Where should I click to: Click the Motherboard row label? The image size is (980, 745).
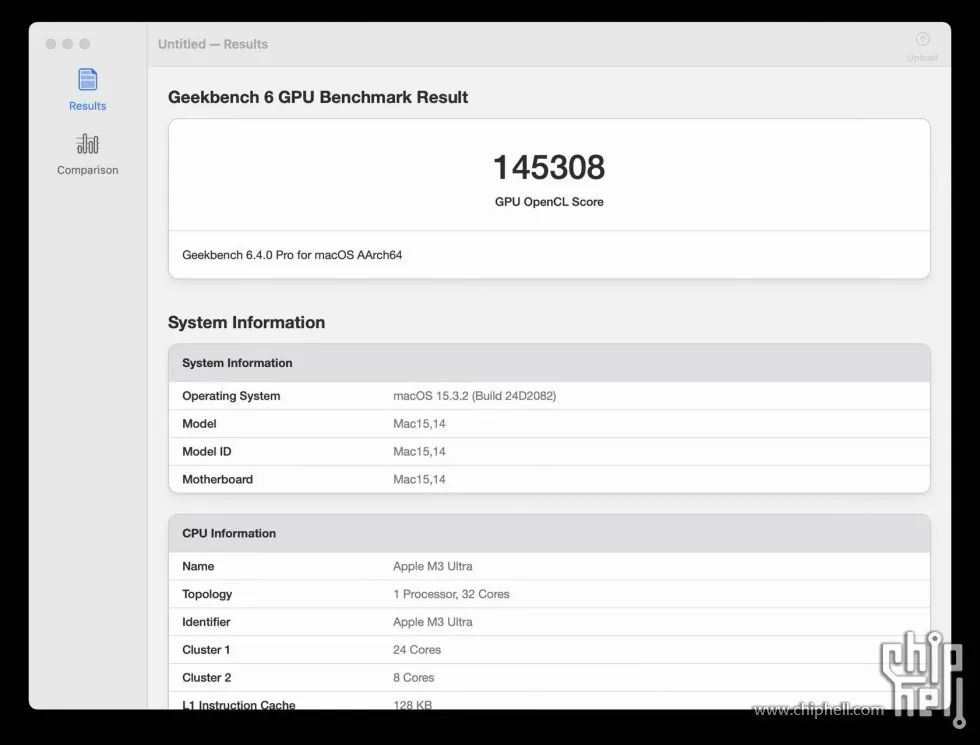click(x=218, y=479)
